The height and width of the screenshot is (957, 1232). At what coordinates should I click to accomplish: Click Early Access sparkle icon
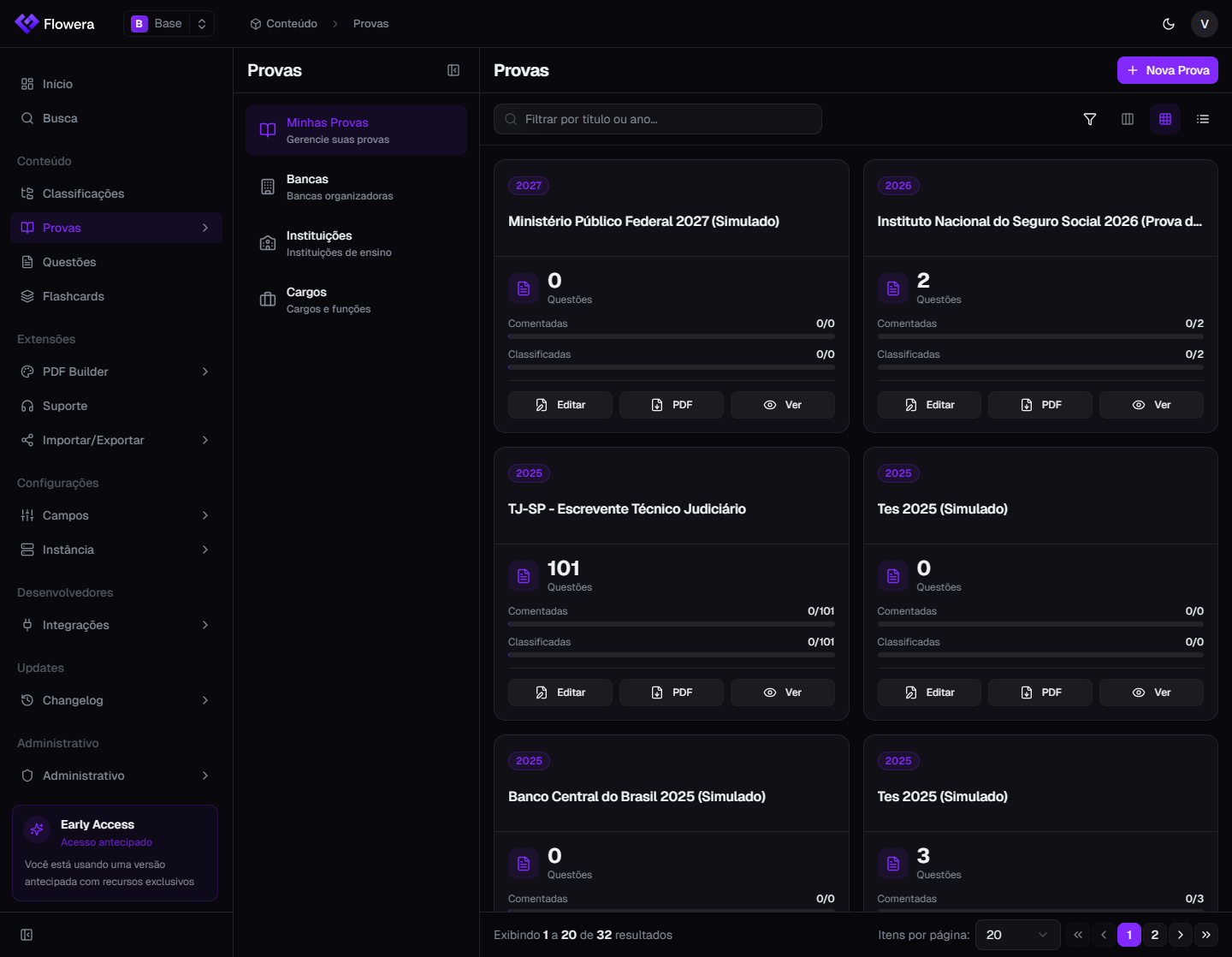coord(37,829)
